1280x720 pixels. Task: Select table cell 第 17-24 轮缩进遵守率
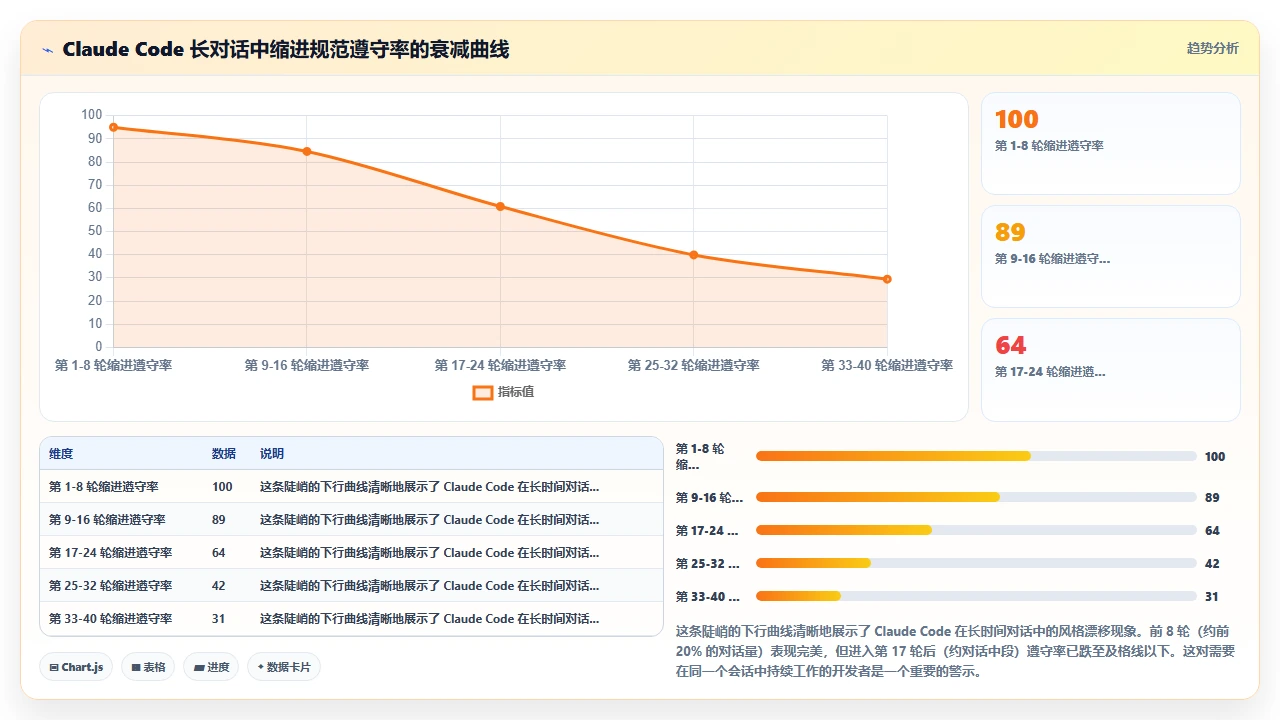(111, 553)
